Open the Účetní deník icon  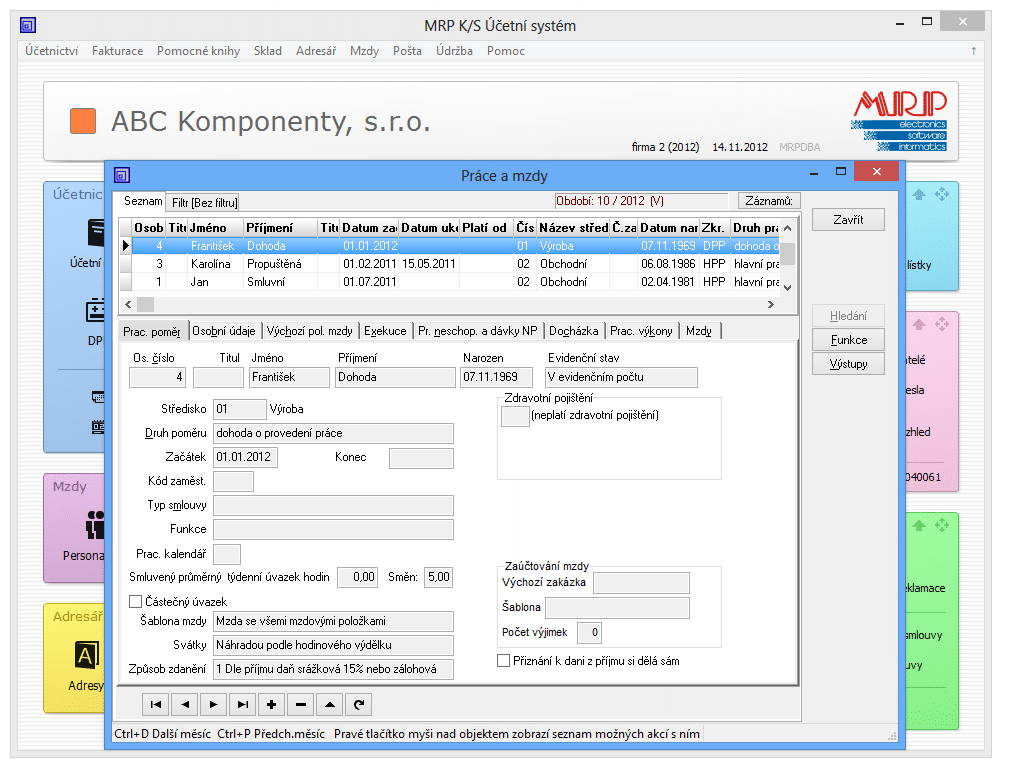[96, 233]
